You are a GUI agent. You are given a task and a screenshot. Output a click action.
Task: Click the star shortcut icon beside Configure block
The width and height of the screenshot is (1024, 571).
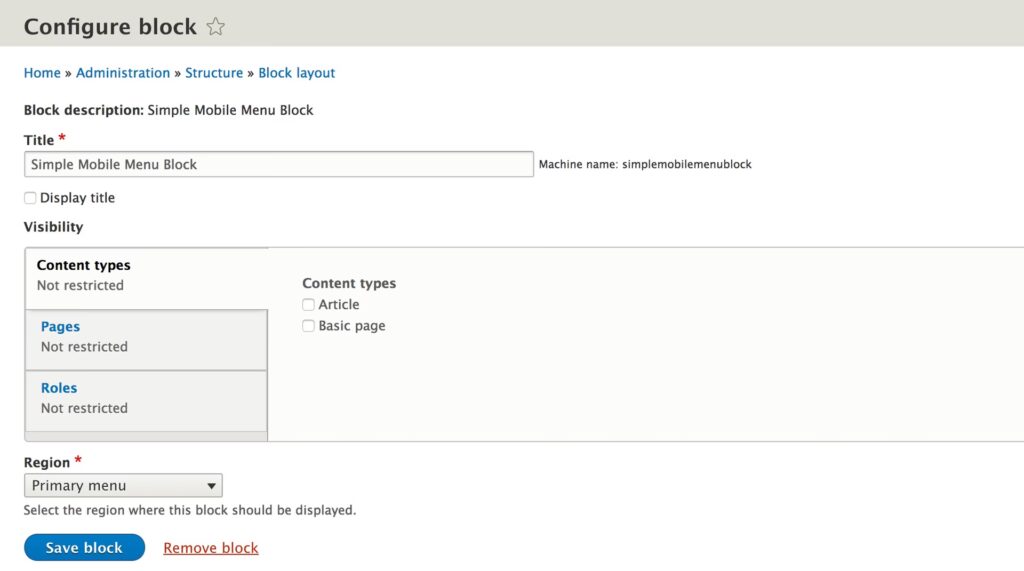[215, 27]
